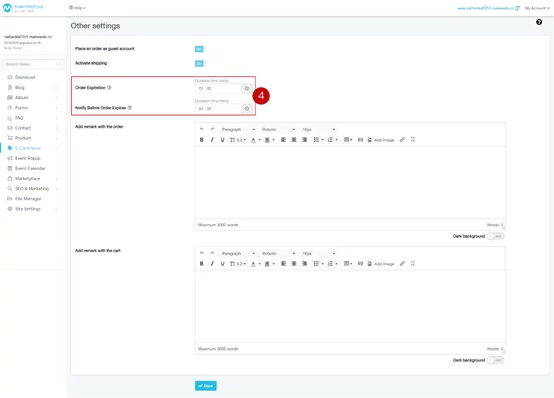This screenshot has width=554, height=398.
Task: Click Add Image in the order remark editor
Action: (381, 140)
